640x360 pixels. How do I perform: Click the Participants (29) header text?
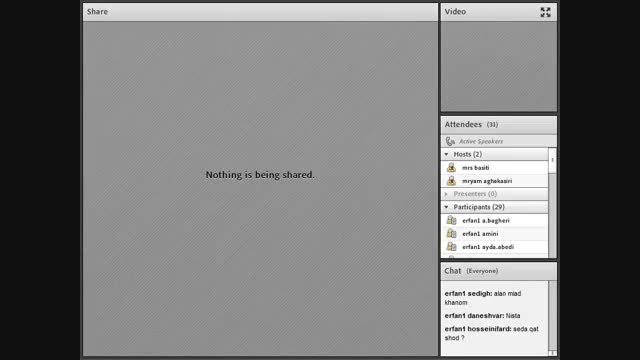pos(479,207)
